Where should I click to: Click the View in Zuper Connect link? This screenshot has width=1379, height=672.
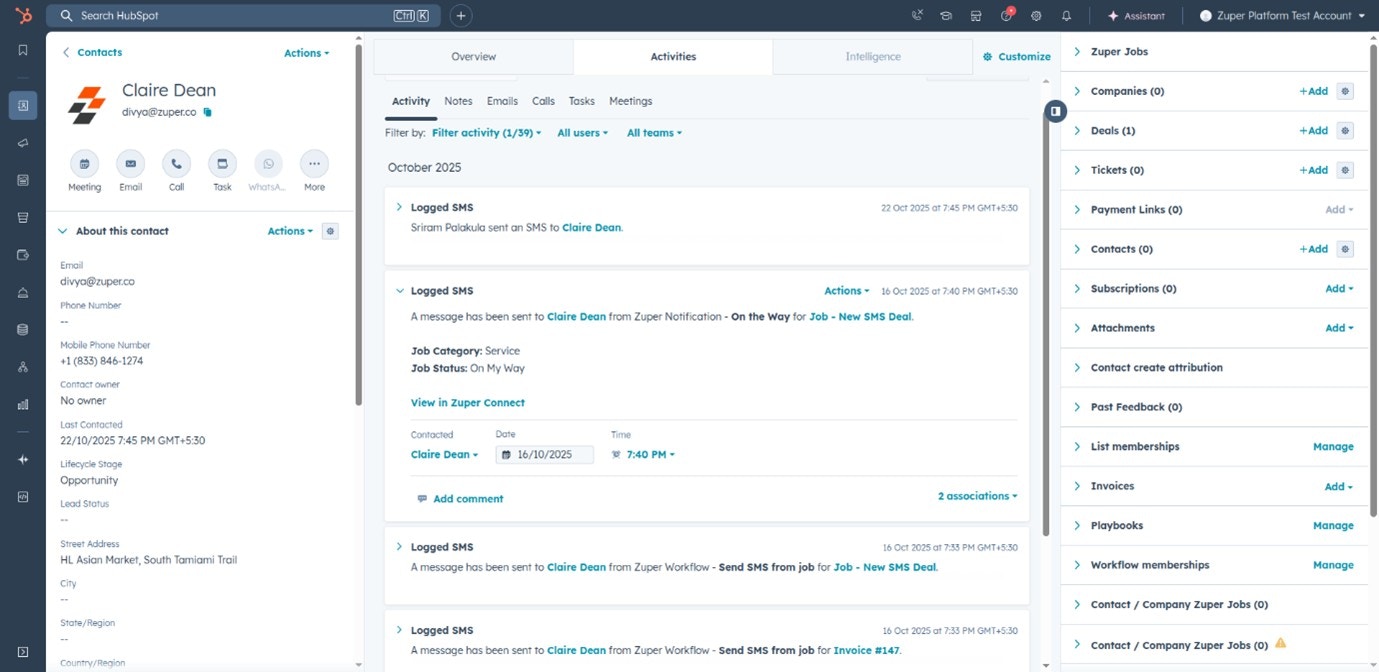pyautogui.click(x=468, y=403)
